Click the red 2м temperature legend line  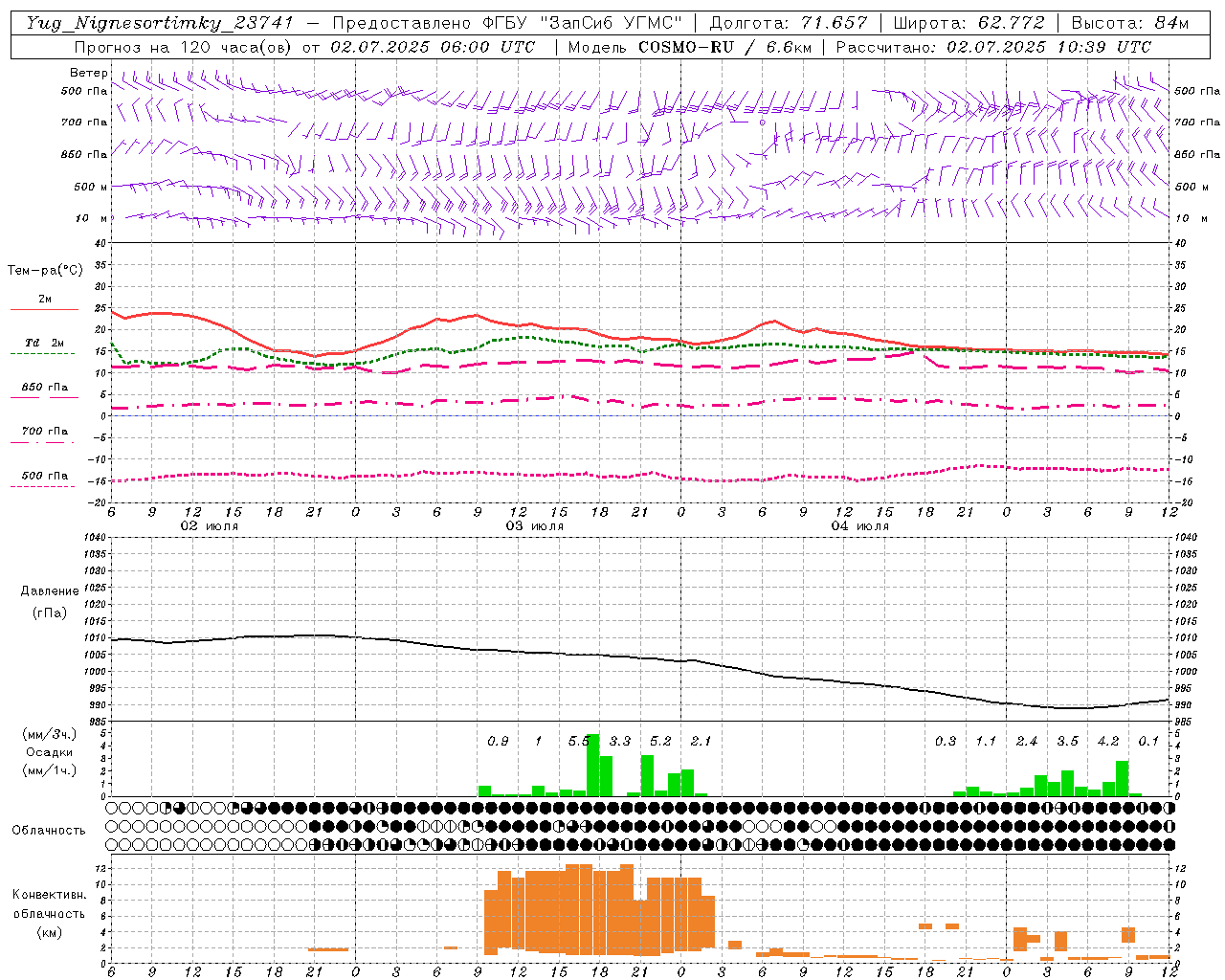pos(44,309)
